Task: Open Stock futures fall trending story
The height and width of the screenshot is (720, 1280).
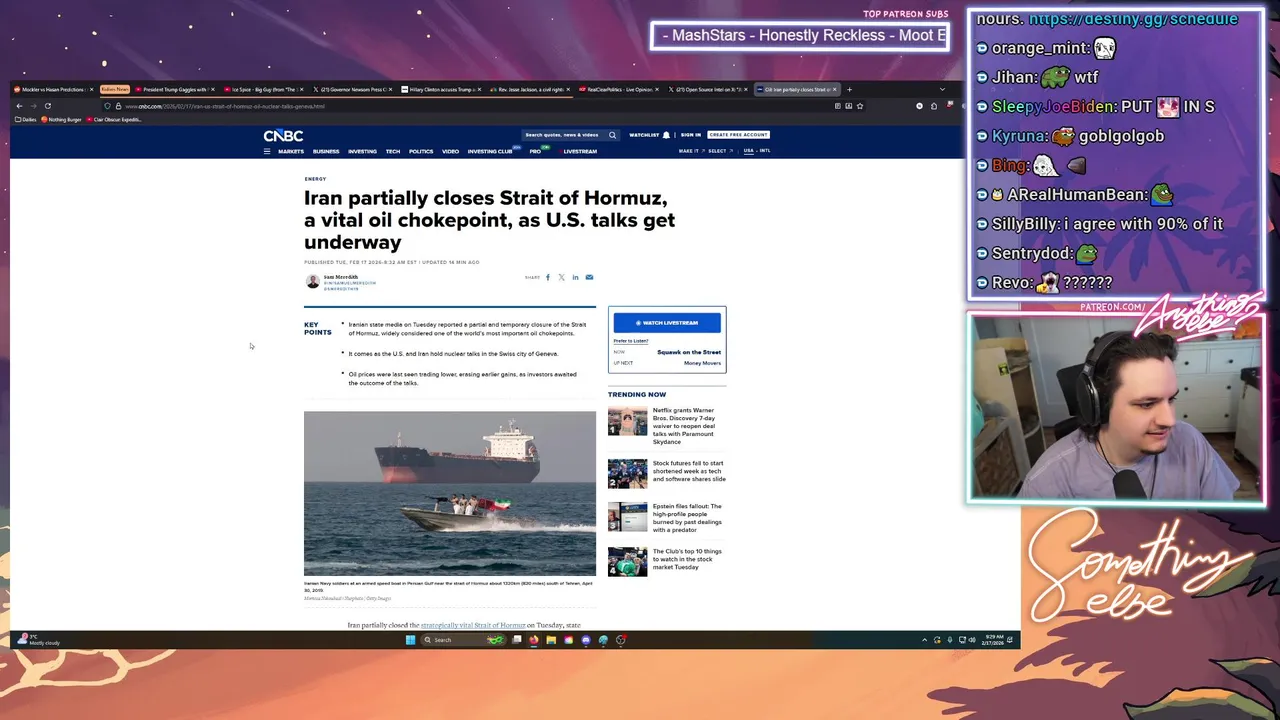Action: click(689, 471)
